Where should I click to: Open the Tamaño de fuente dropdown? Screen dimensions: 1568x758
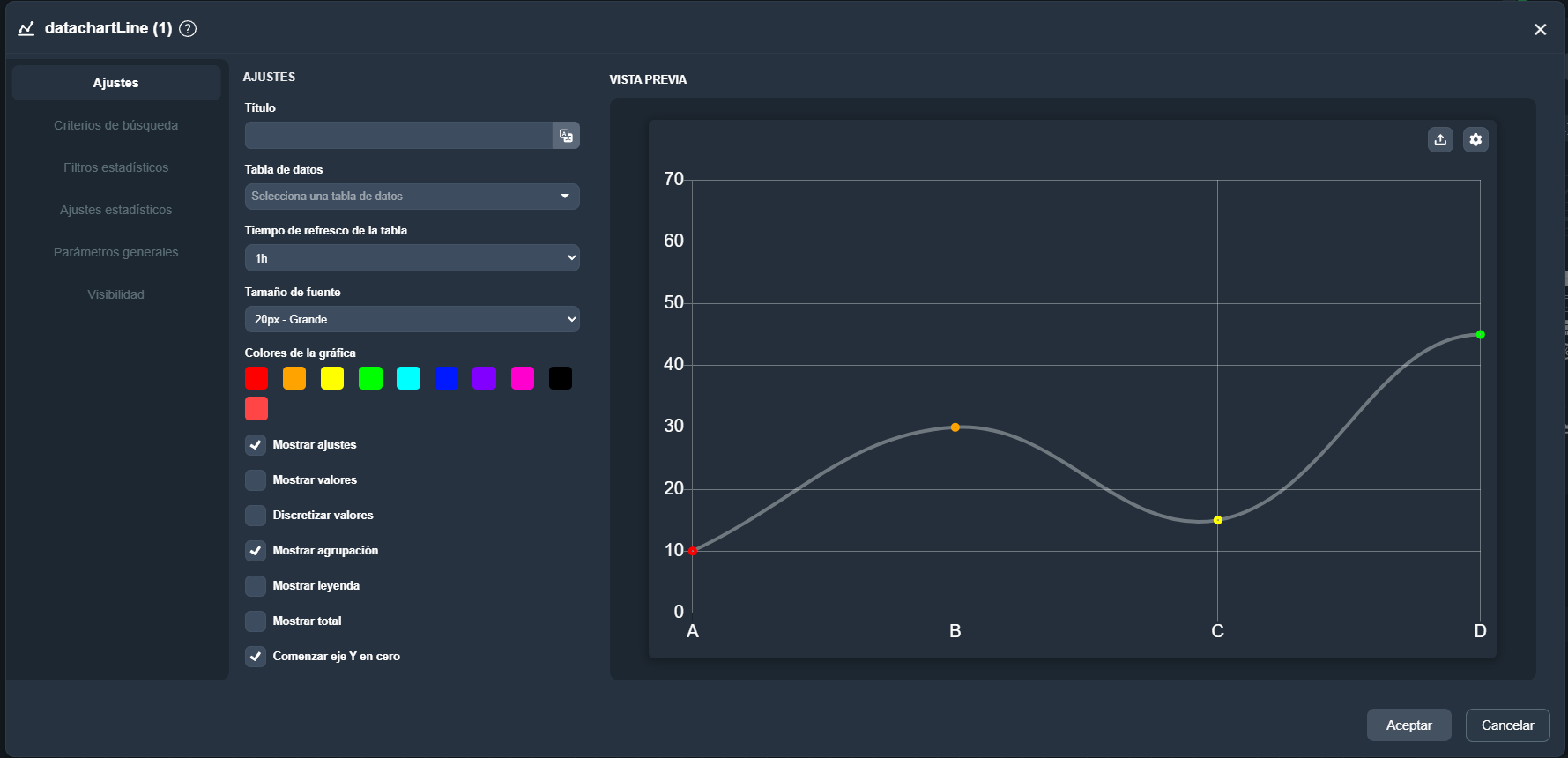coord(412,319)
